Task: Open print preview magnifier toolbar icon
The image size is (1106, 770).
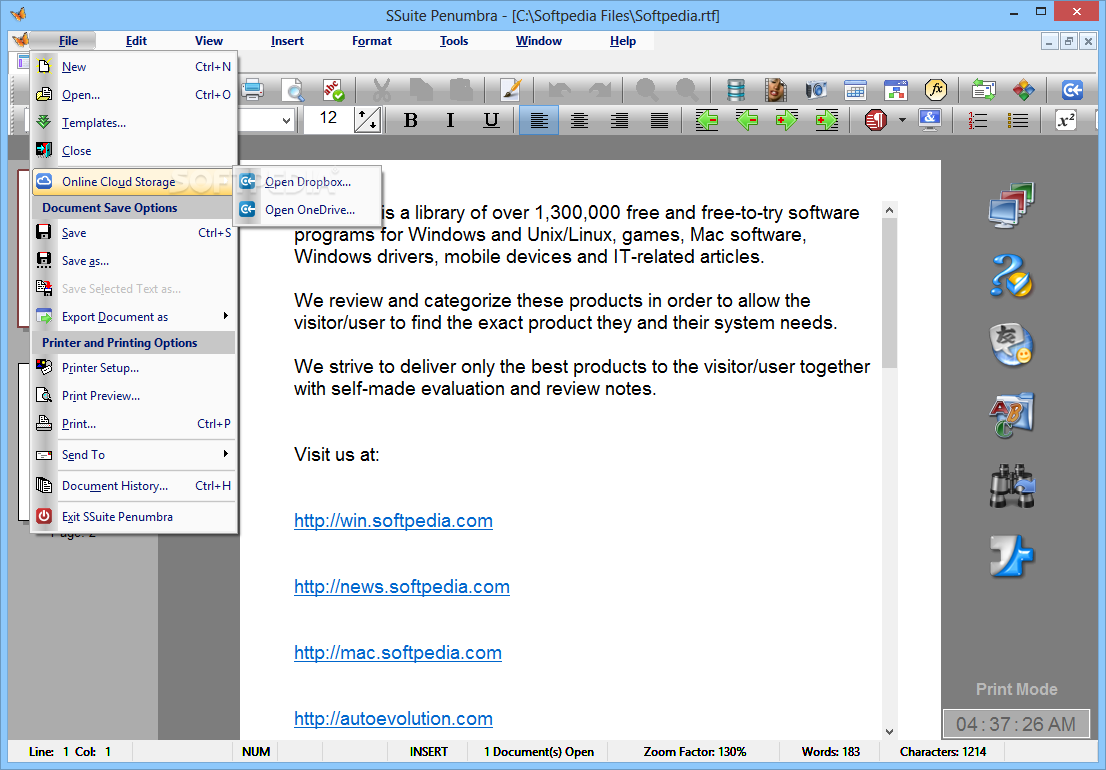Action: pos(292,90)
